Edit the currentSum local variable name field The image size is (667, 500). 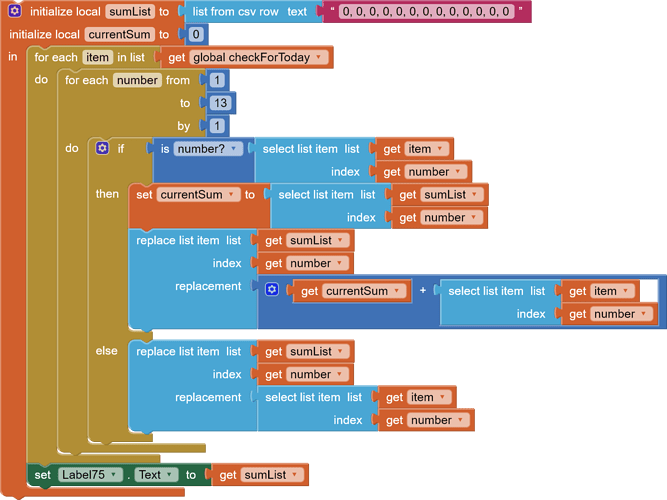119,34
